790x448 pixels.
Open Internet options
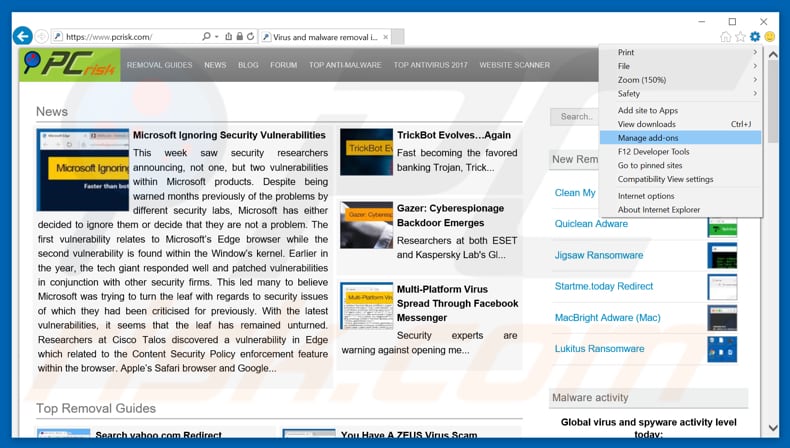680,196
